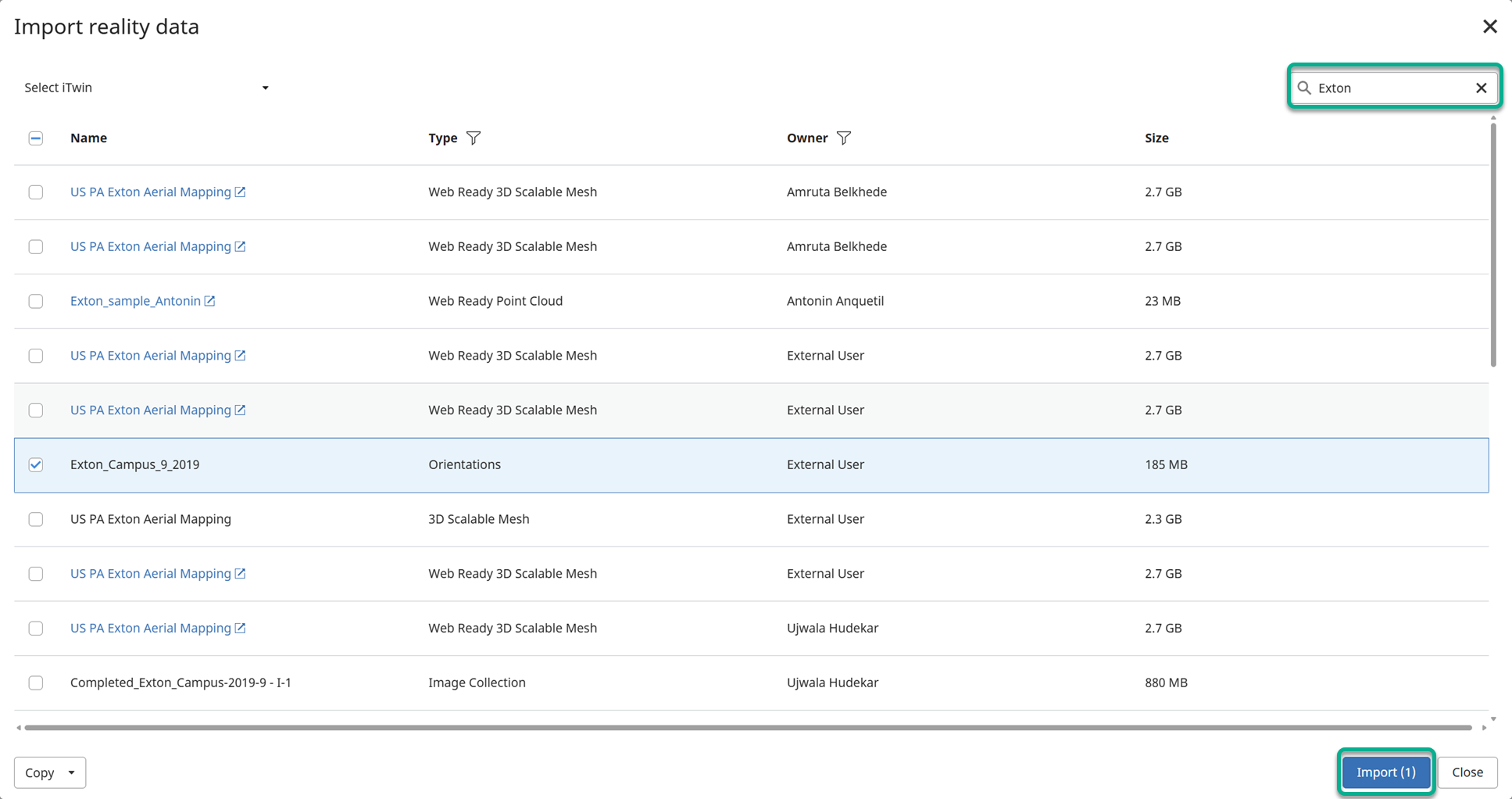Click the Name column header
The height and width of the screenshot is (799, 1512).
(x=88, y=138)
